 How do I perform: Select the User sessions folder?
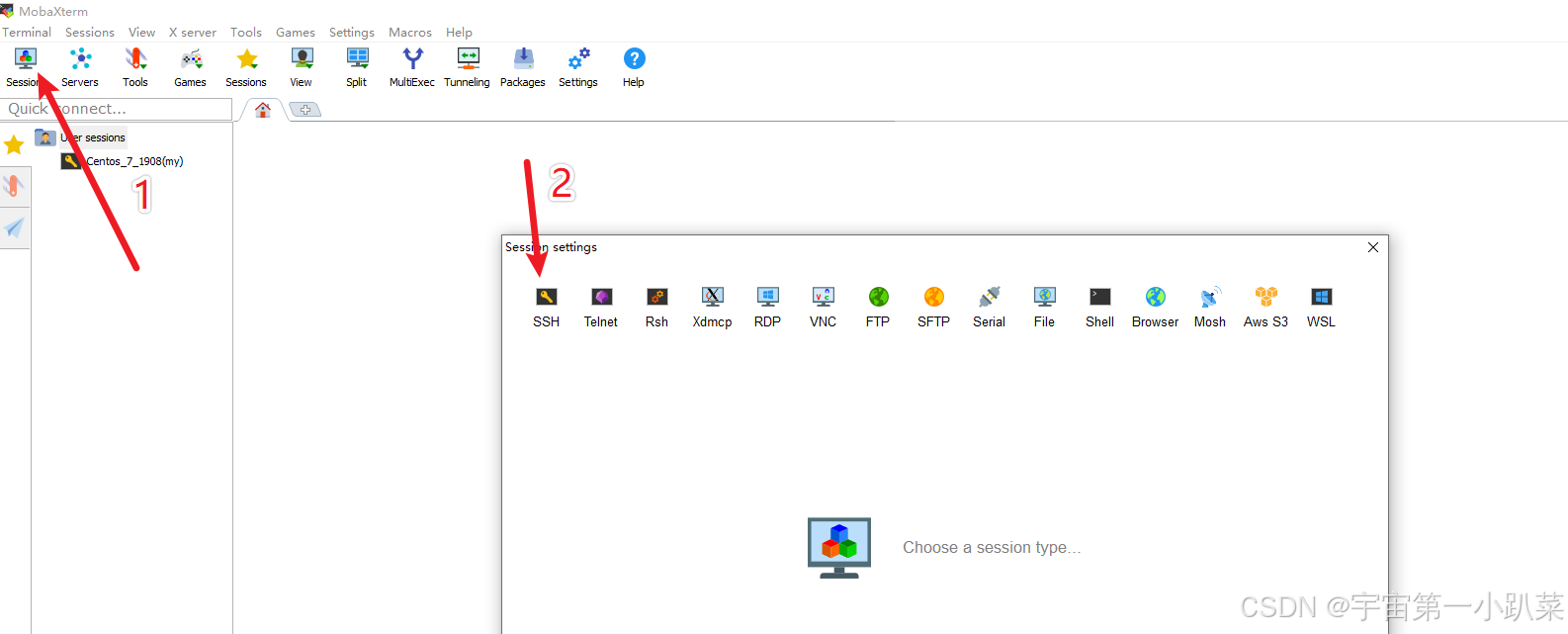coord(81,137)
